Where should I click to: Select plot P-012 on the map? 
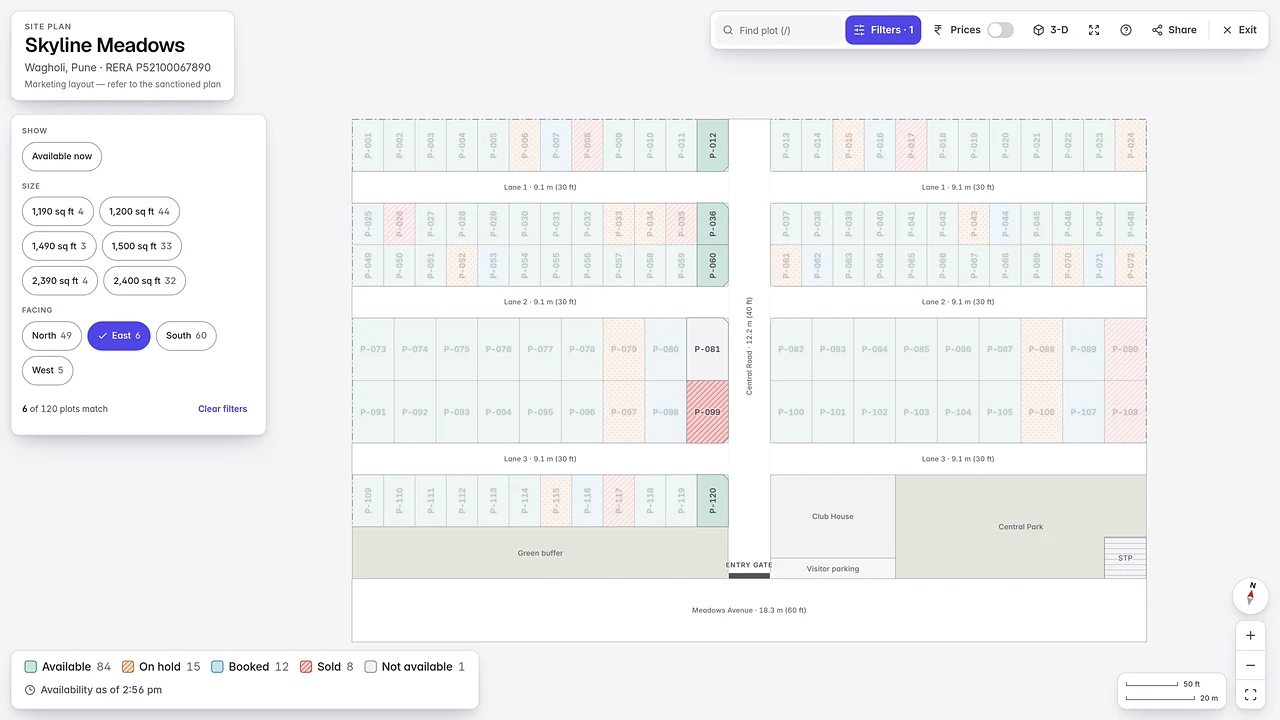713,145
